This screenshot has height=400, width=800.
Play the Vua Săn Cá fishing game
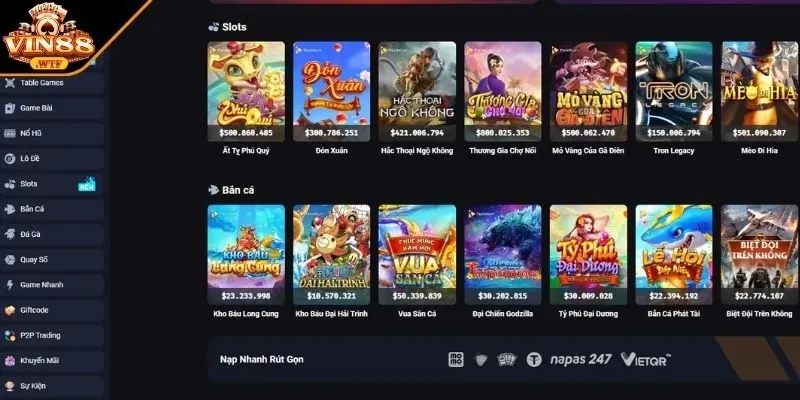point(417,255)
